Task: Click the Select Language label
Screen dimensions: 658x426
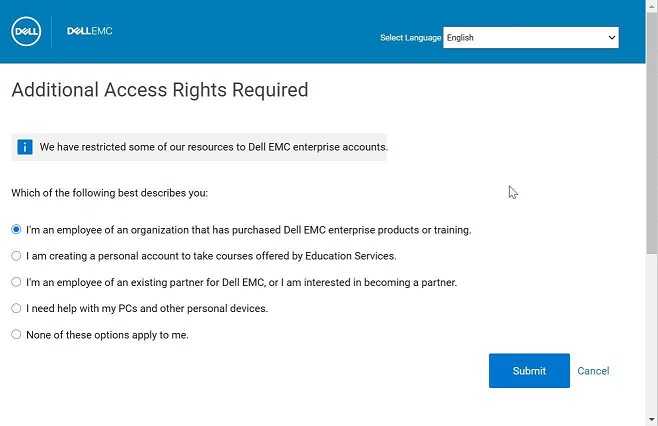Action: (x=410, y=38)
